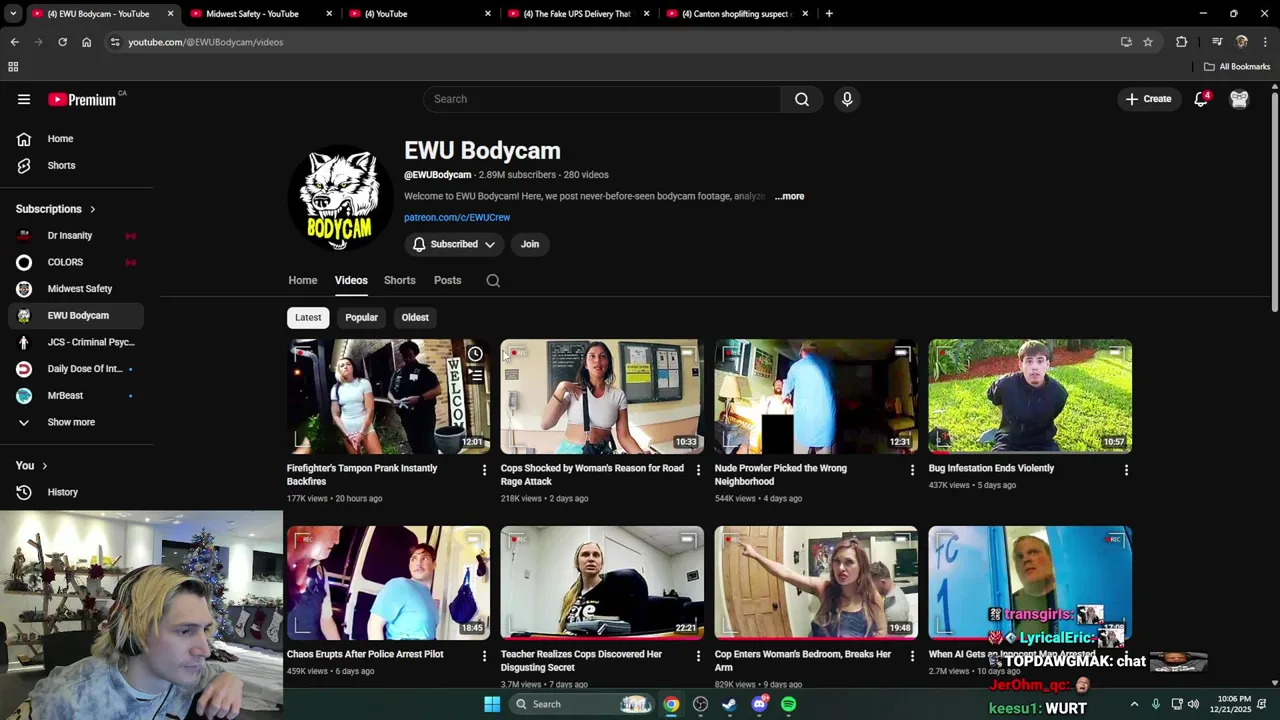Image resolution: width=1280 pixels, height=720 pixels.
Task: Bookmark this page with the star
Action: 1148,42
